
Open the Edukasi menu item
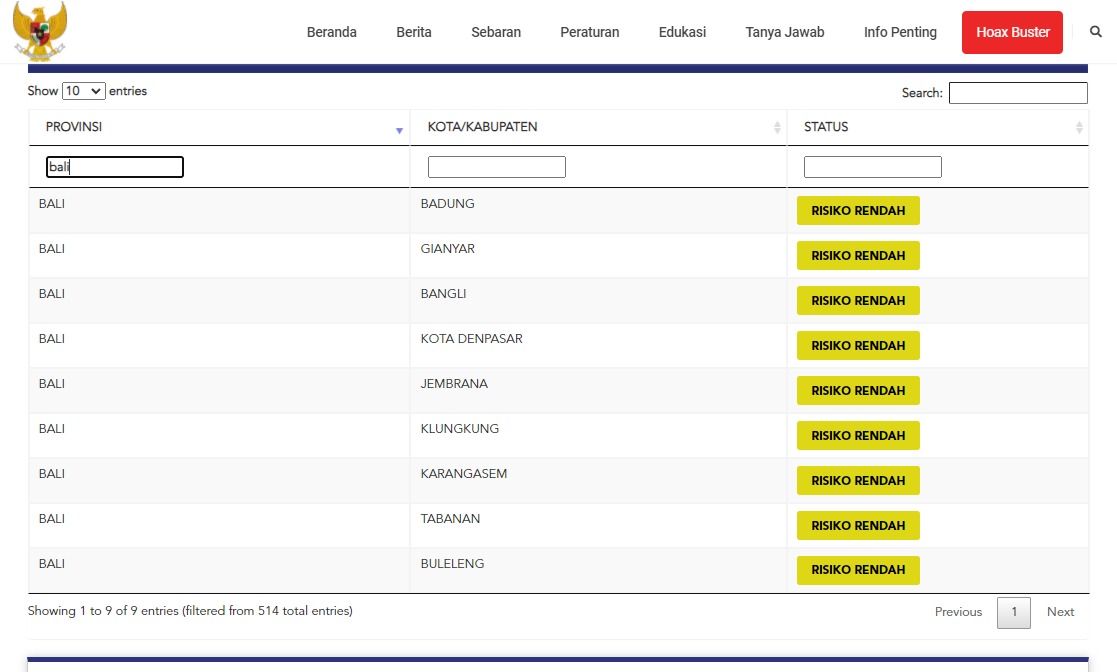coord(682,32)
